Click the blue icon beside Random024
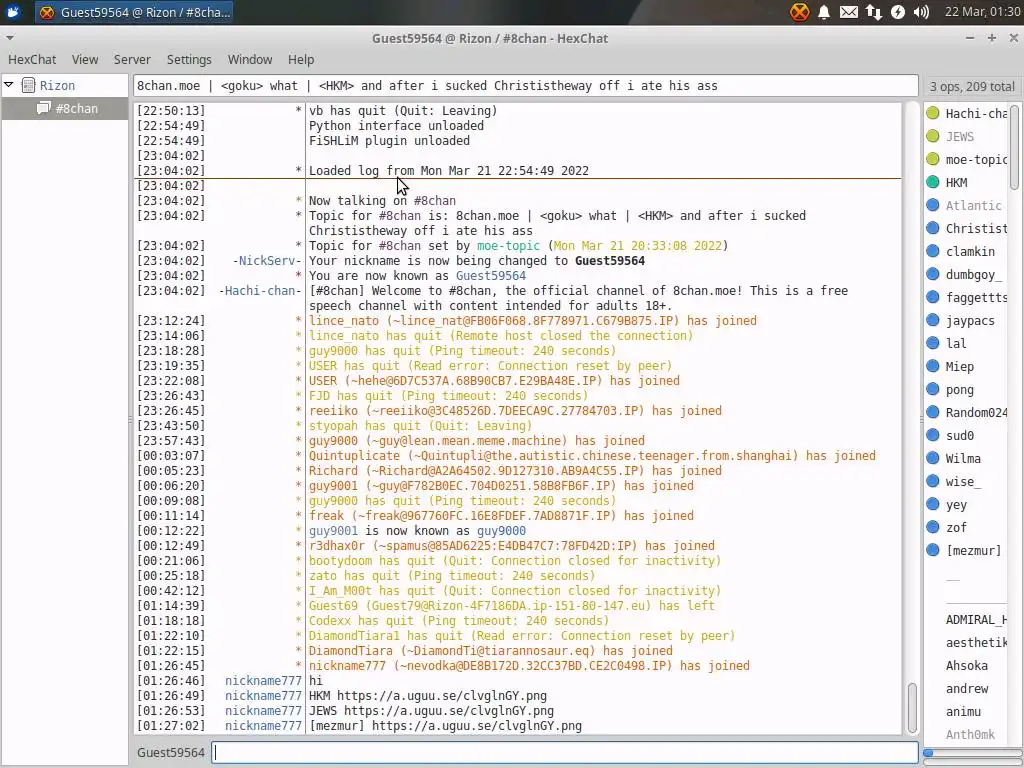The width and height of the screenshot is (1024, 768). tap(933, 412)
